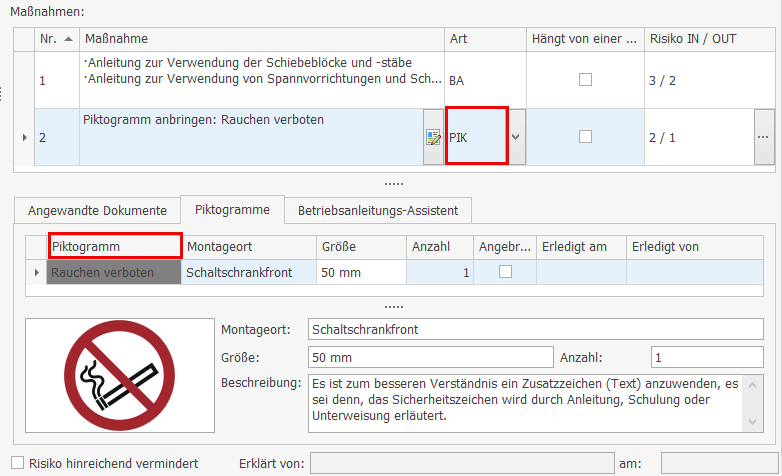Click into the Anzahl input field
782x476 pixels.
[706, 357]
